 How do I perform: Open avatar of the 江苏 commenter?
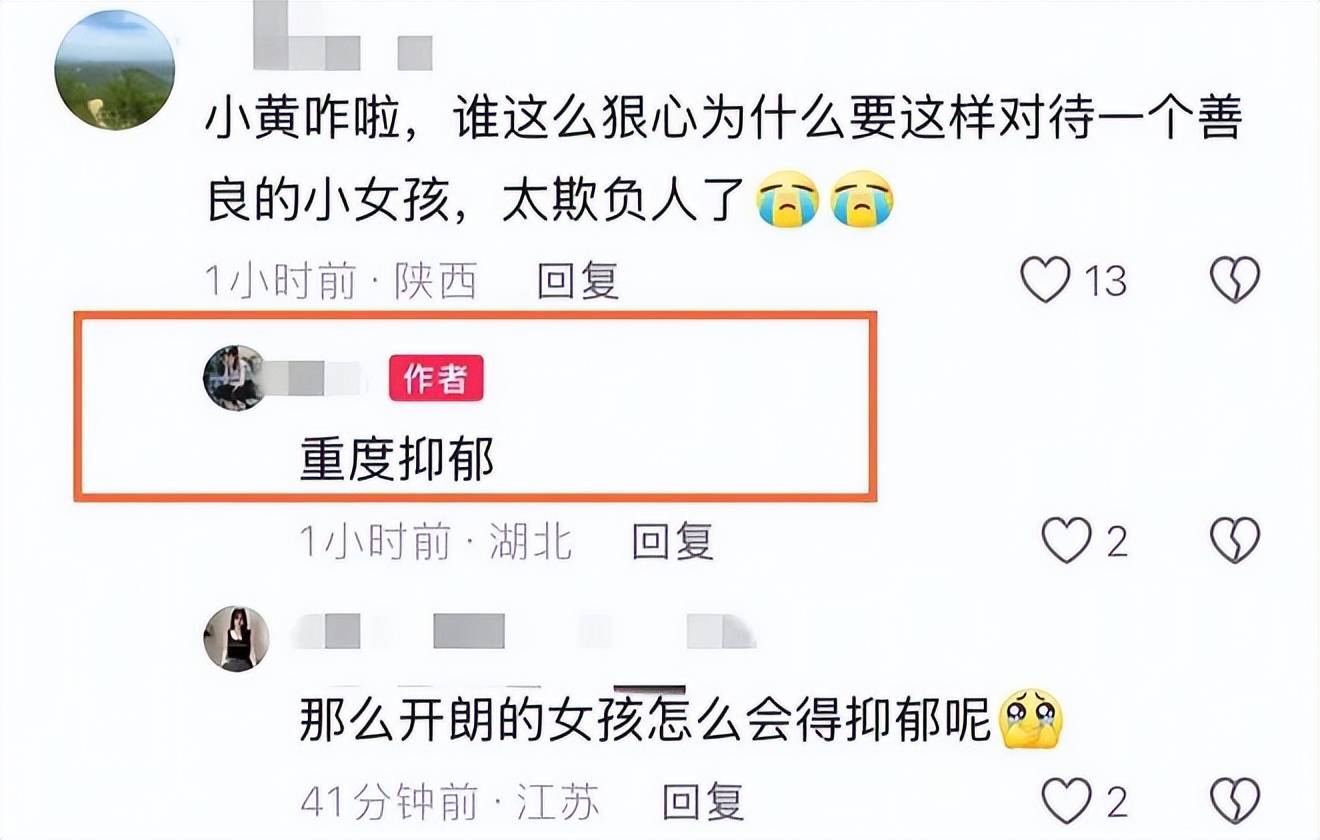coord(236,638)
